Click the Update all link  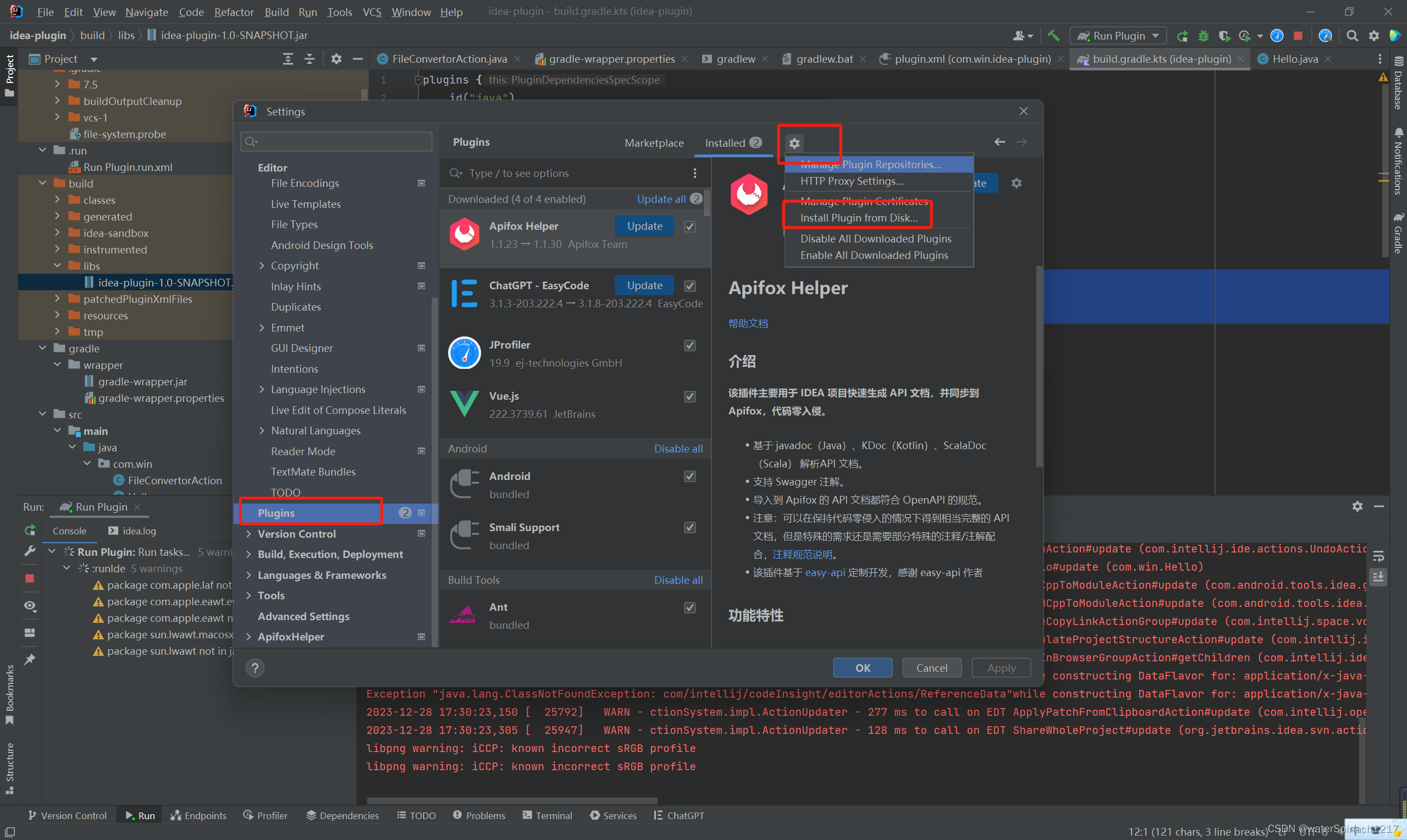coord(660,199)
